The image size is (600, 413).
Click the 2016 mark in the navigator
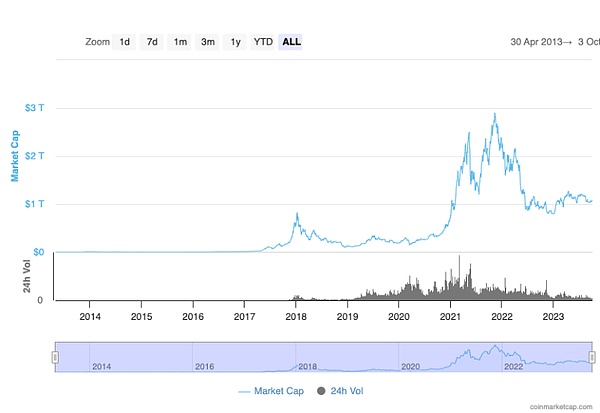coord(205,366)
